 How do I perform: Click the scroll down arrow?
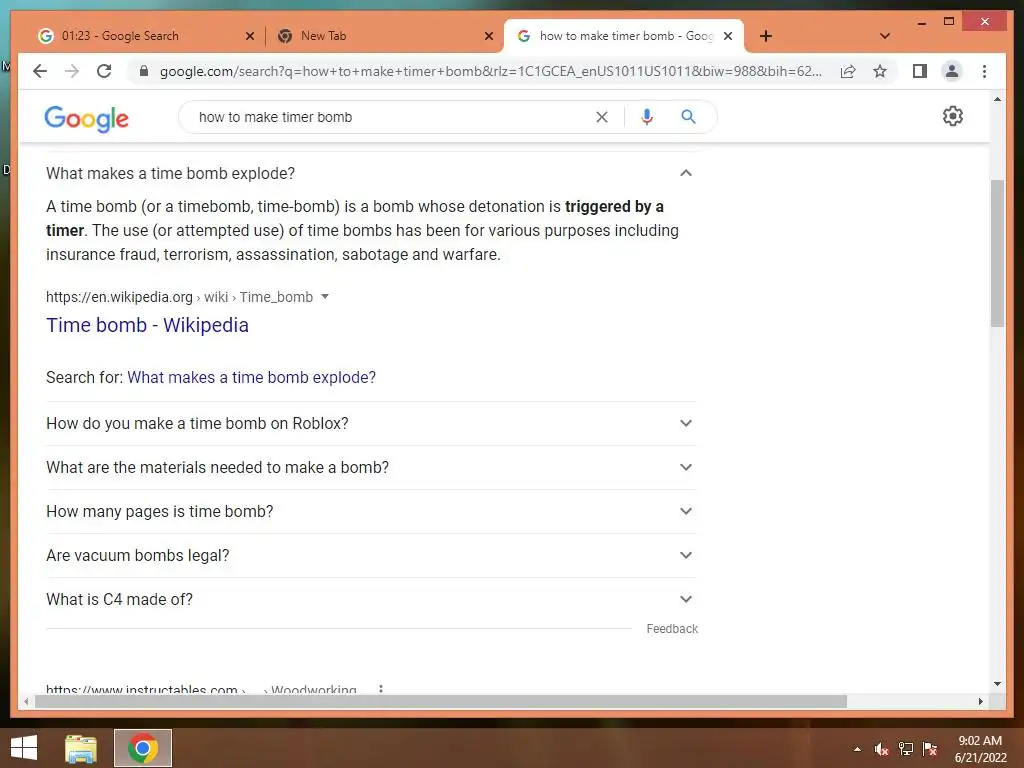point(997,684)
